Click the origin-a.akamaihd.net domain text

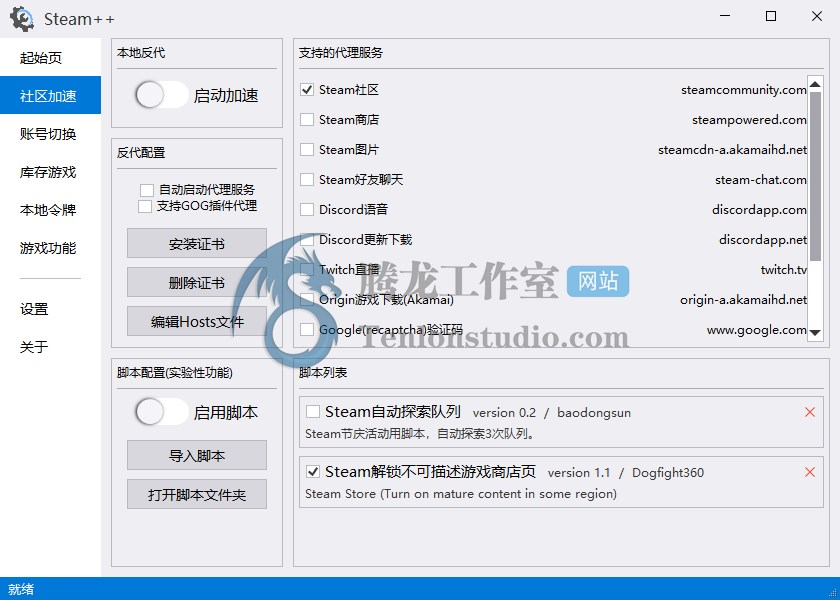(x=744, y=299)
